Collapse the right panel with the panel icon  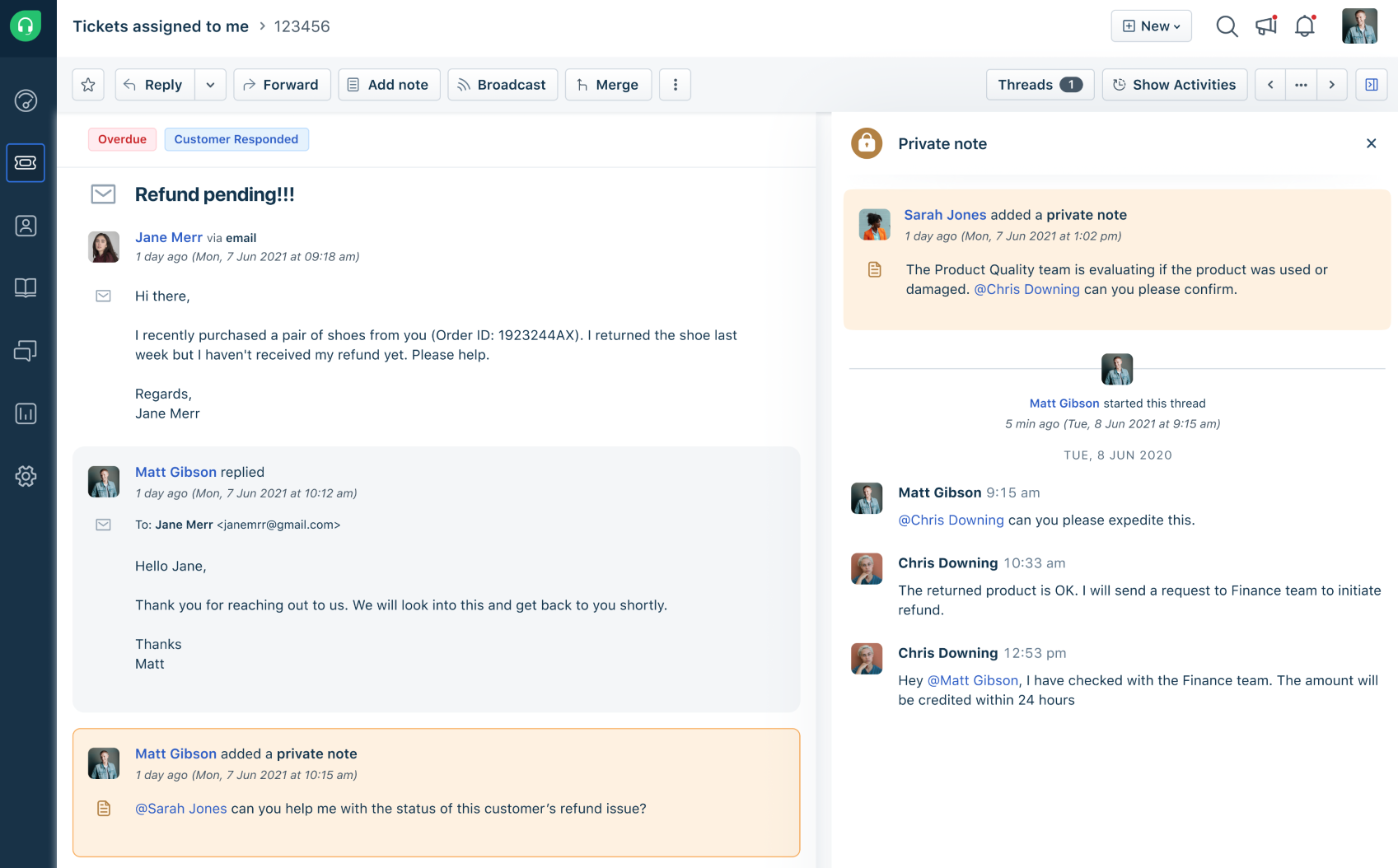coord(1371,84)
